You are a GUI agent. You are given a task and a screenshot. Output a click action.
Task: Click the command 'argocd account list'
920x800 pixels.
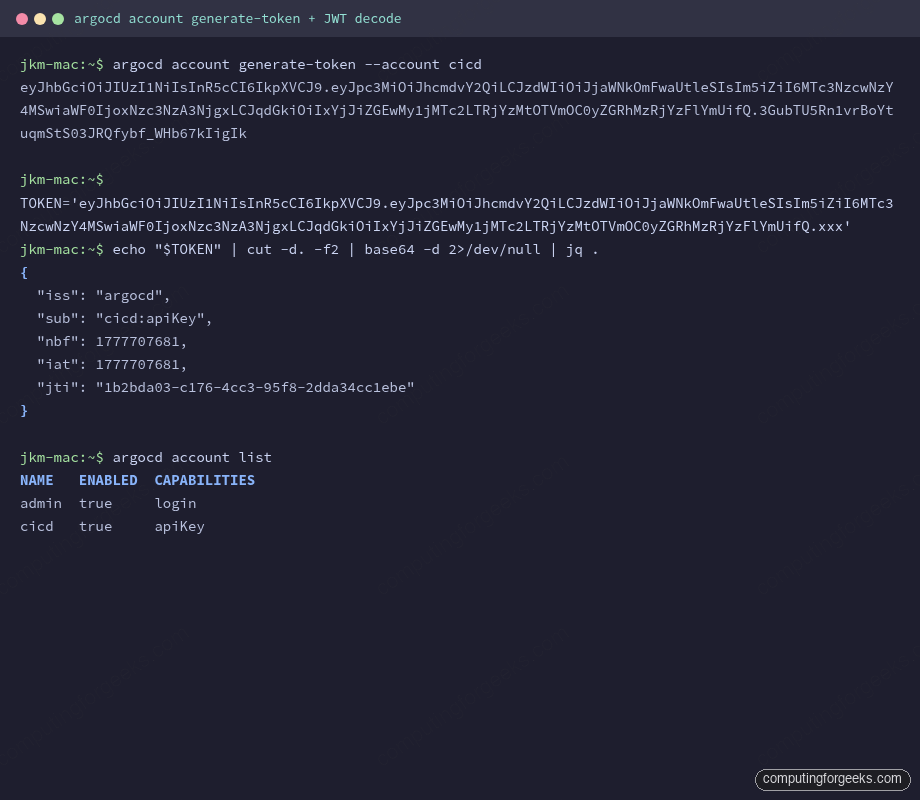point(192,457)
